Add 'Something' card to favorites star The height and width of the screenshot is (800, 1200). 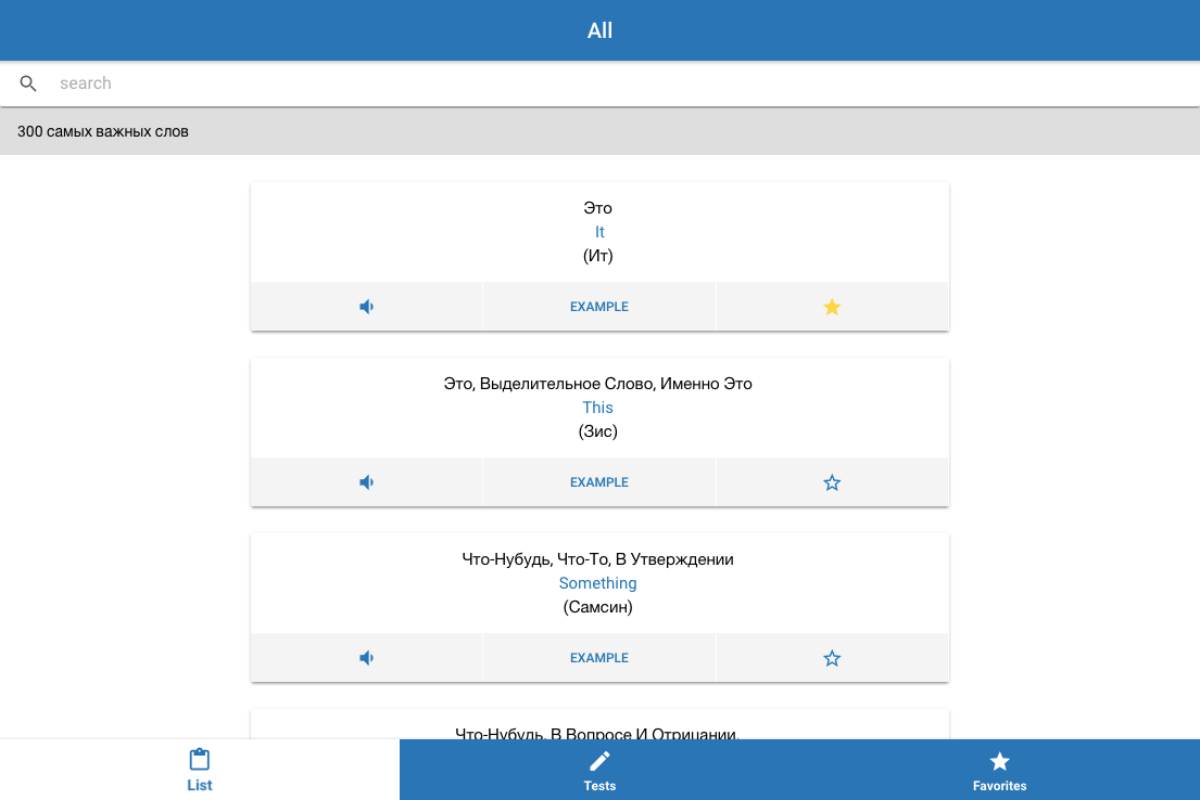832,658
